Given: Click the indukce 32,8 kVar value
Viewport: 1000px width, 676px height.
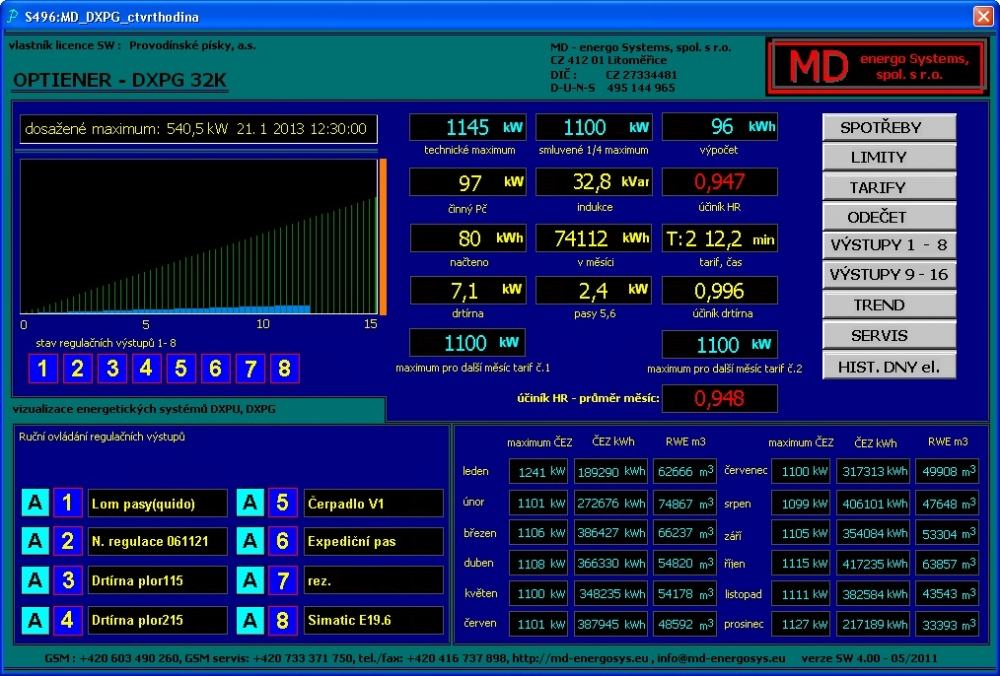Looking at the screenshot, I should coord(594,182).
